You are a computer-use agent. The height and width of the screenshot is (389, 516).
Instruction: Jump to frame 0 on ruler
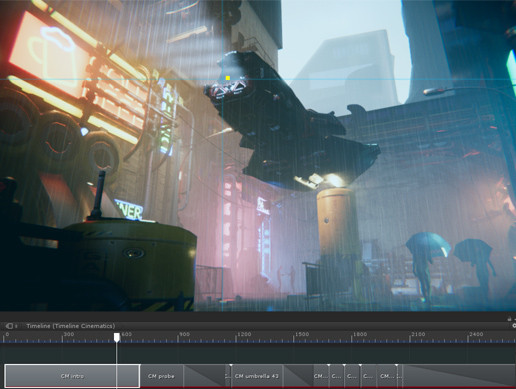(7, 334)
